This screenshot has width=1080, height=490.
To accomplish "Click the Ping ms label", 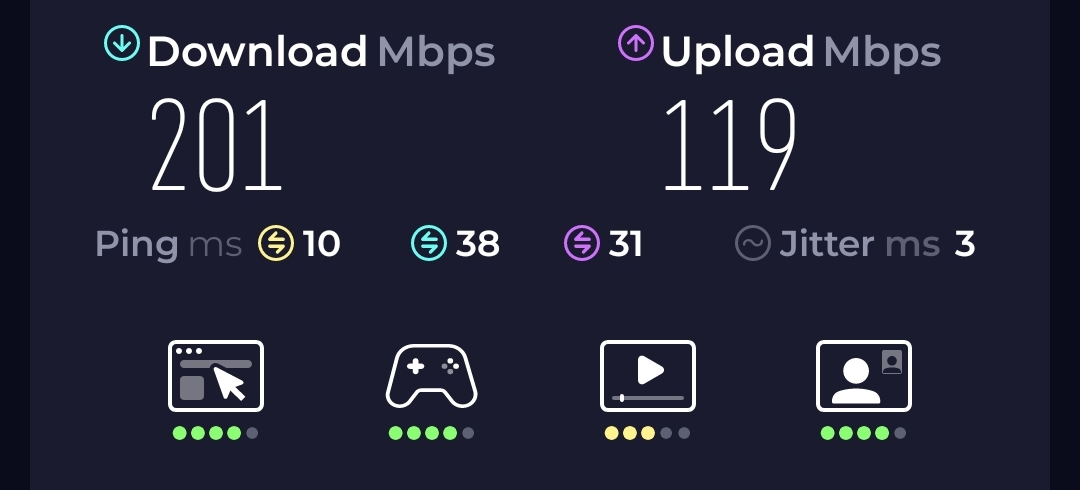I will [x=169, y=245].
